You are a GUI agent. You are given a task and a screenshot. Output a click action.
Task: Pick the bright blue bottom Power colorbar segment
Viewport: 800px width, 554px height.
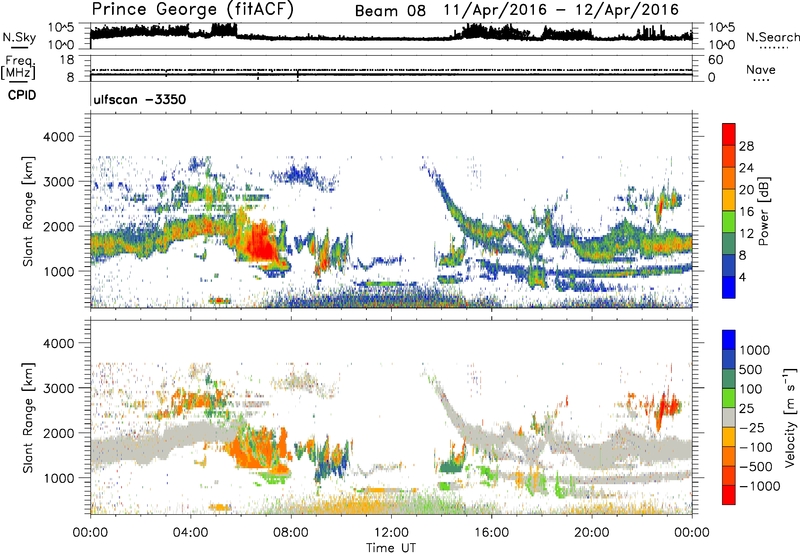pos(729,287)
